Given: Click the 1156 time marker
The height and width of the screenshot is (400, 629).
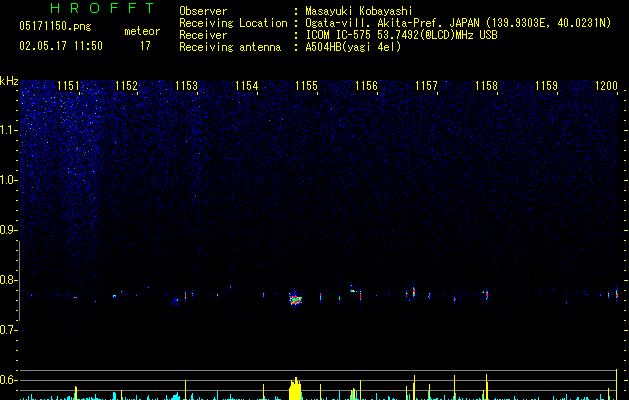Looking at the screenshot, I should (x=367, y=86).
